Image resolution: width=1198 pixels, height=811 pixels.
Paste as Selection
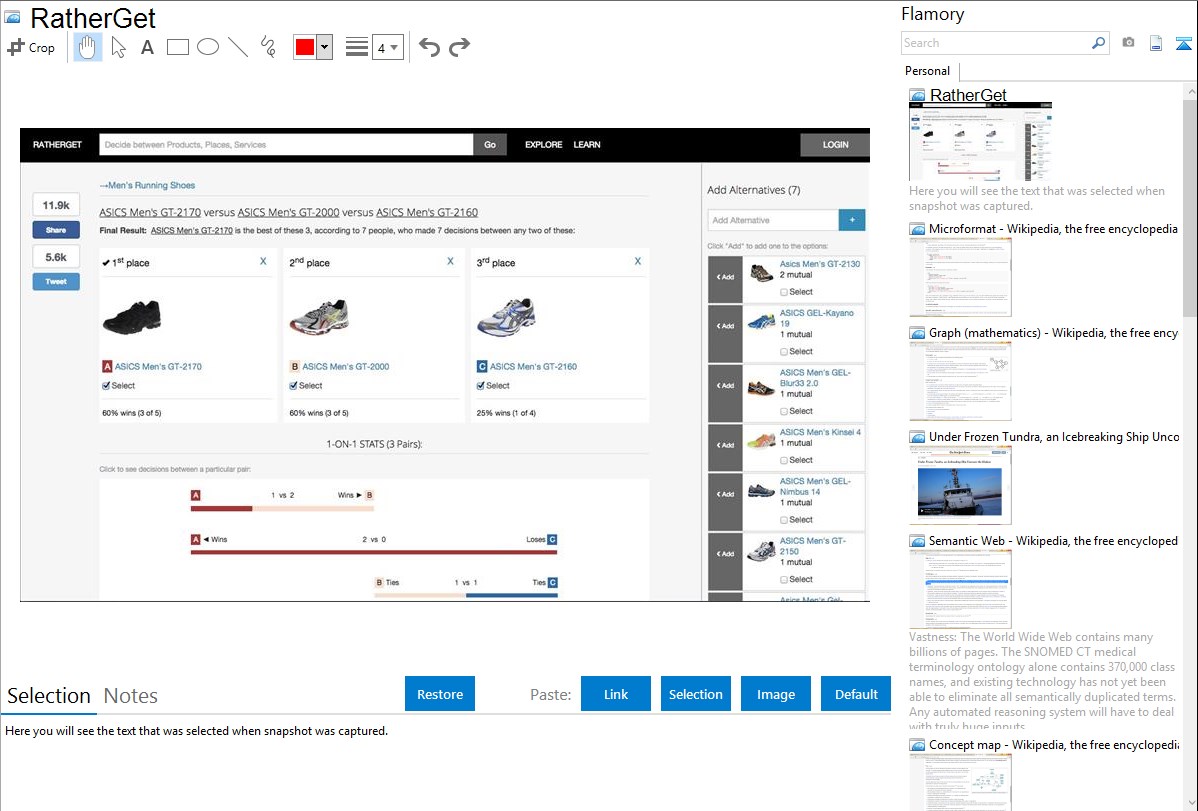pos(696,694)
